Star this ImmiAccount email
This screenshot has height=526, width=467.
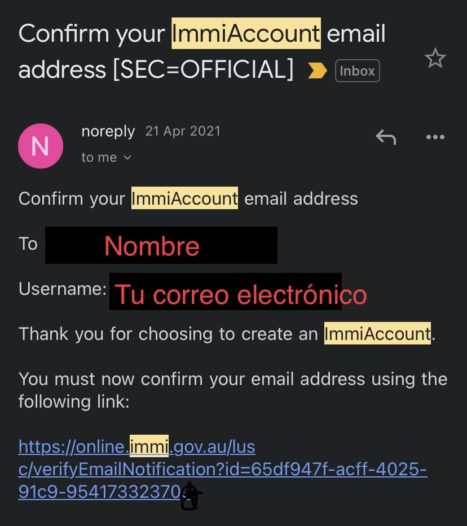(x=435, y=58)
